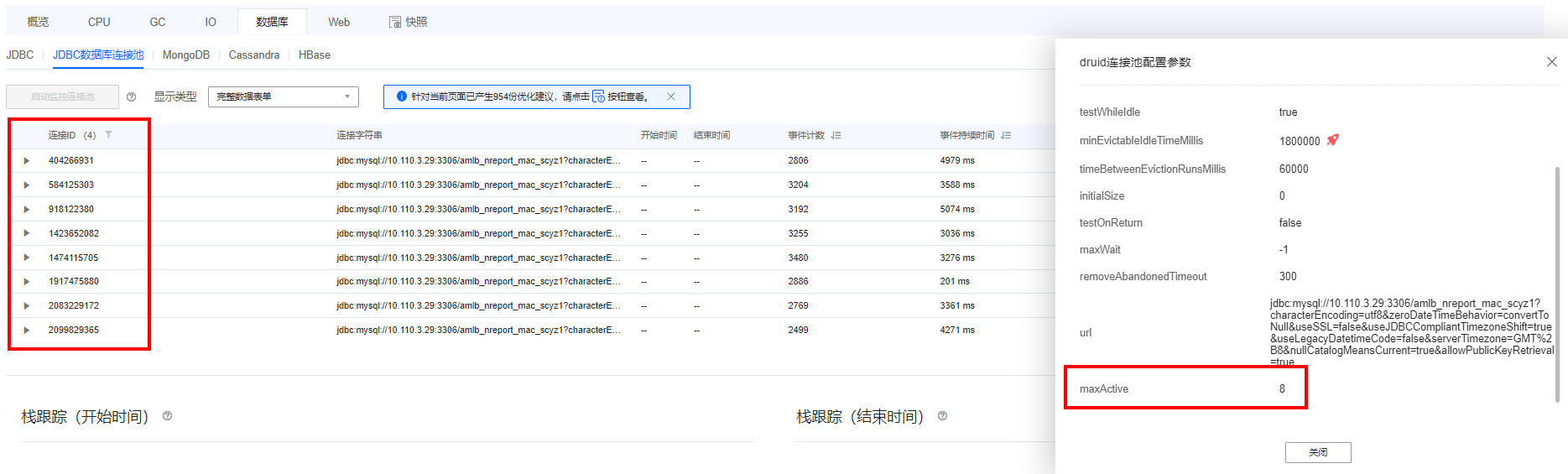
Task: Click the rocket icon next to minEvictableIdleTimeMillis
Action: click(x=1332, y=140)
